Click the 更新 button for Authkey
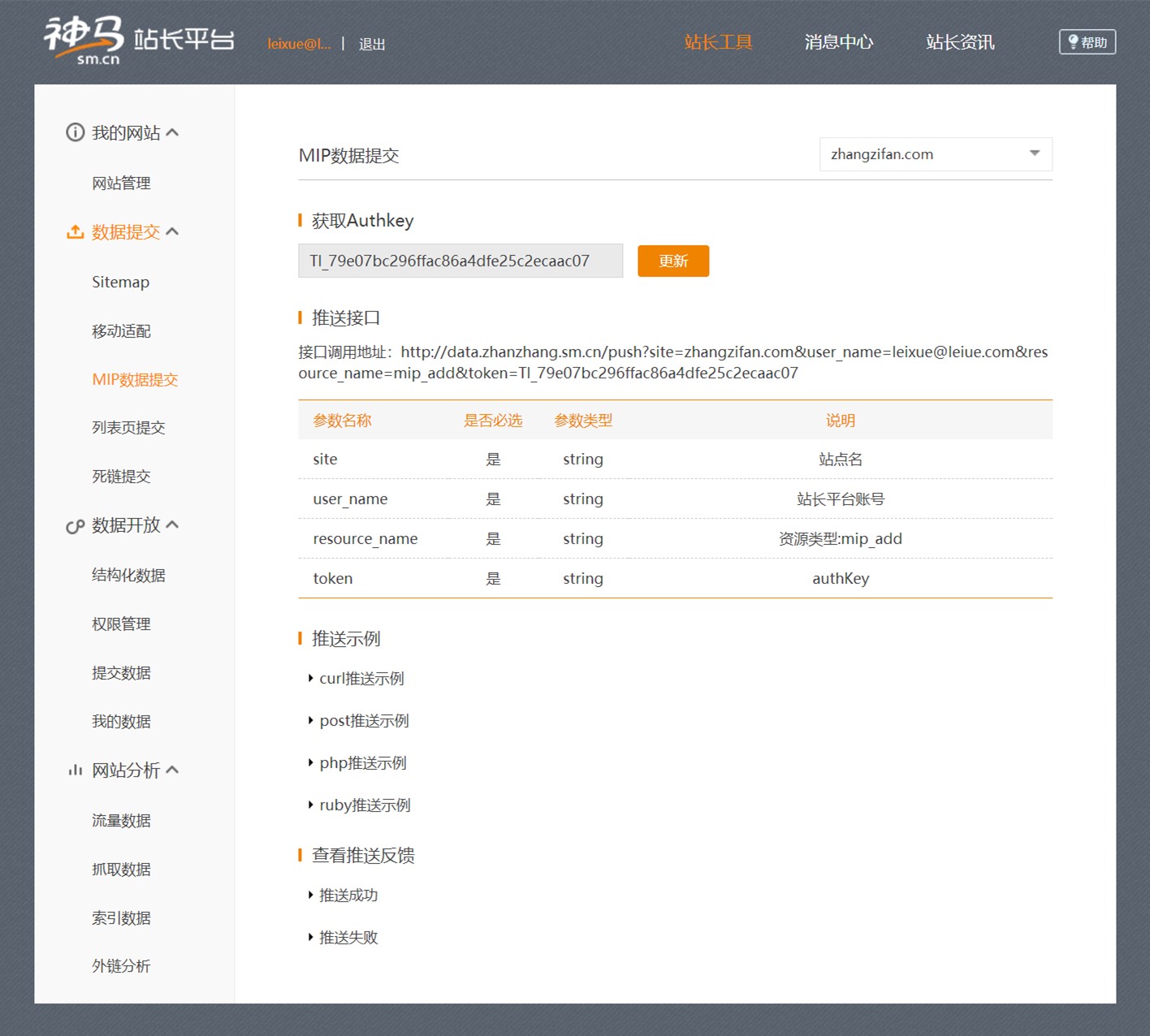The width and height of the screenshot is (1150, 1036). pyautogui.click(x=673, y=261)
